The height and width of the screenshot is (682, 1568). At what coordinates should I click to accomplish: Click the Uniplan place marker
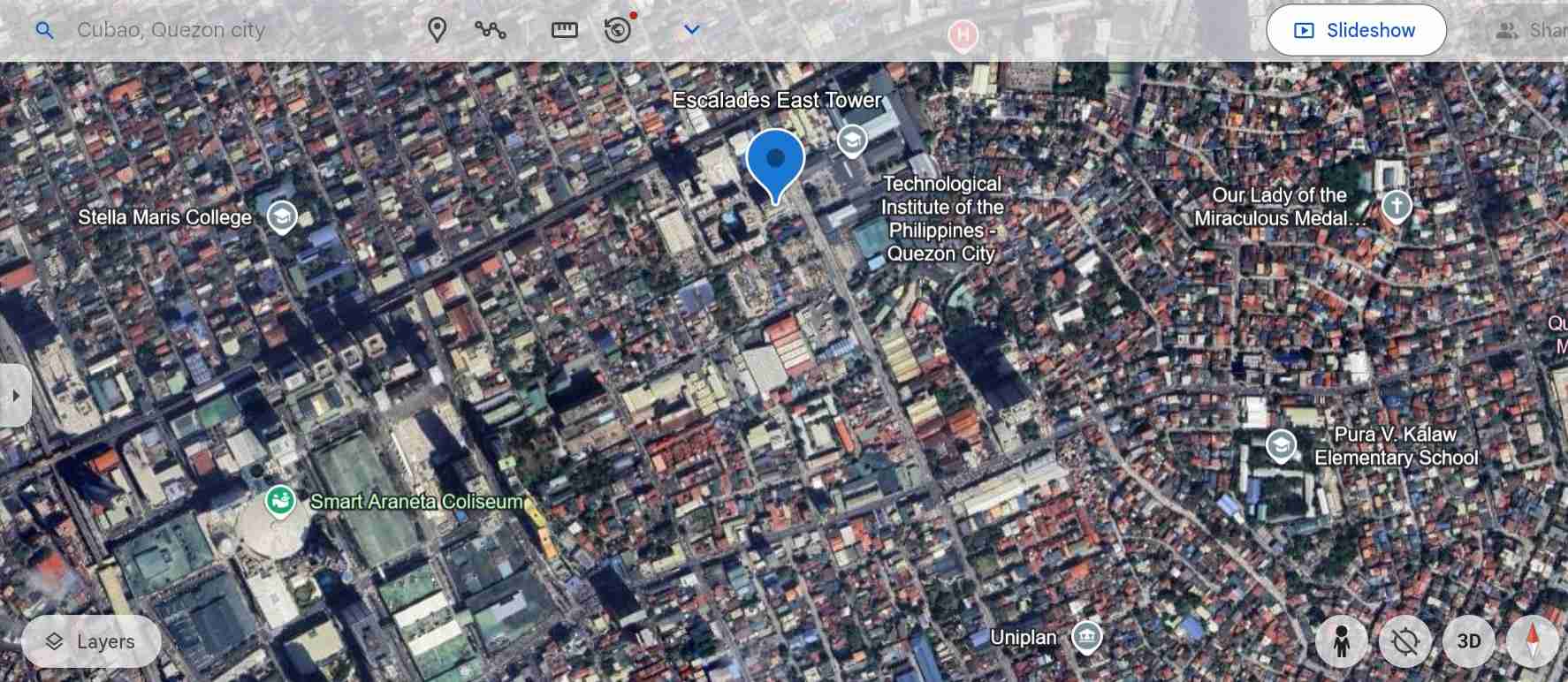[x=1086, y=637]
